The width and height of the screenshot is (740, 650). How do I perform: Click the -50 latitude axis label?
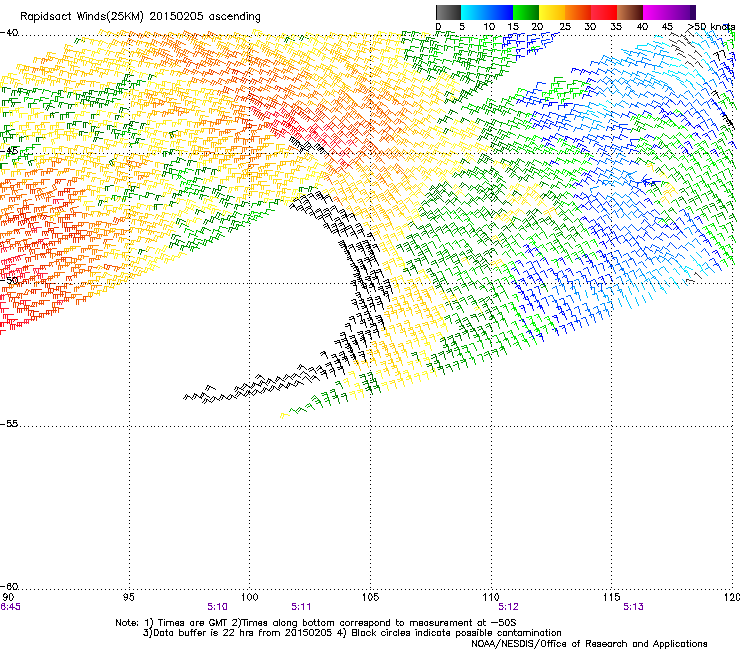click(9, 280)
